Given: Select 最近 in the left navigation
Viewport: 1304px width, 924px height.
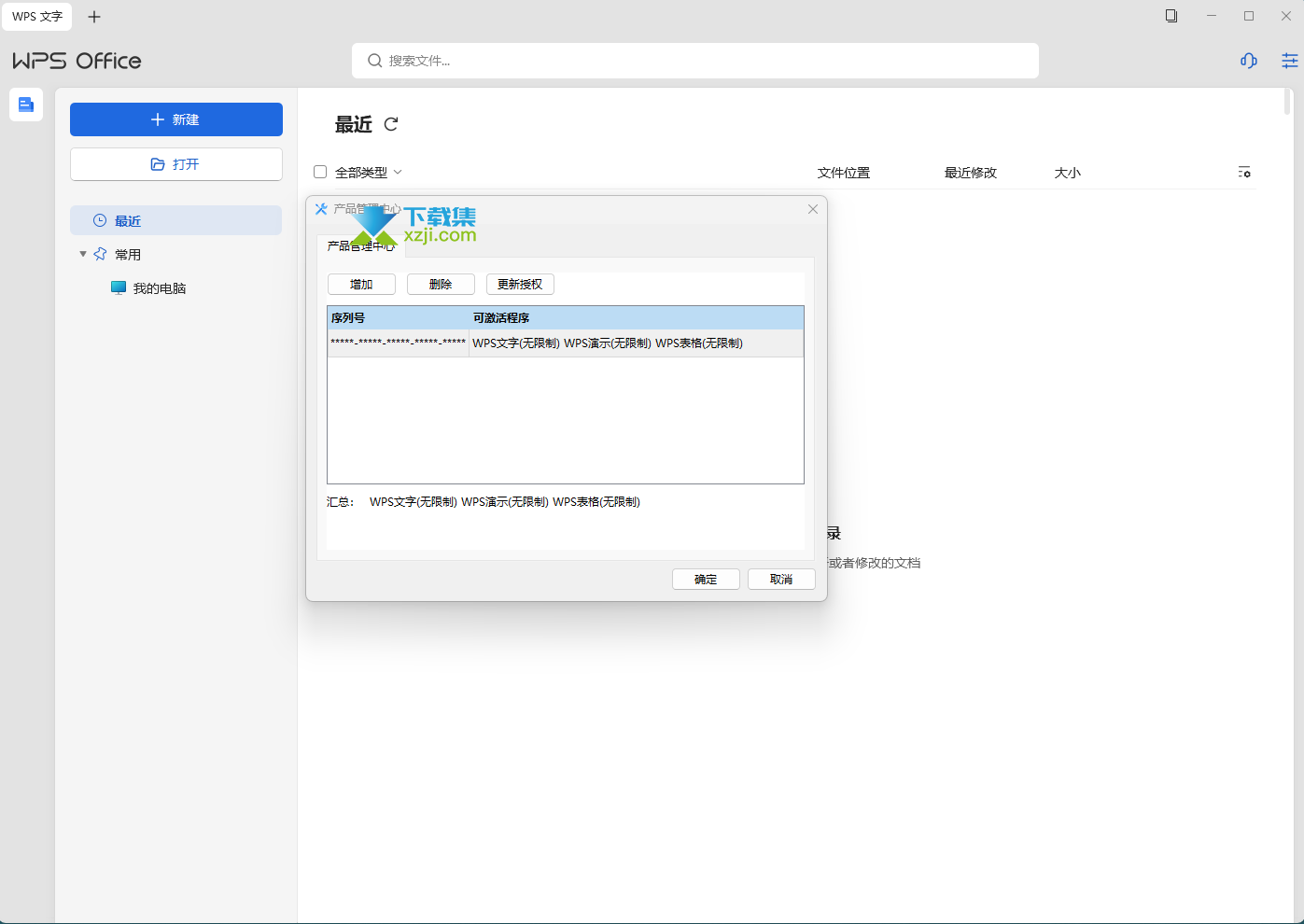Looking at the screenshot, I should pyautogui.click(x=175, y=220).
